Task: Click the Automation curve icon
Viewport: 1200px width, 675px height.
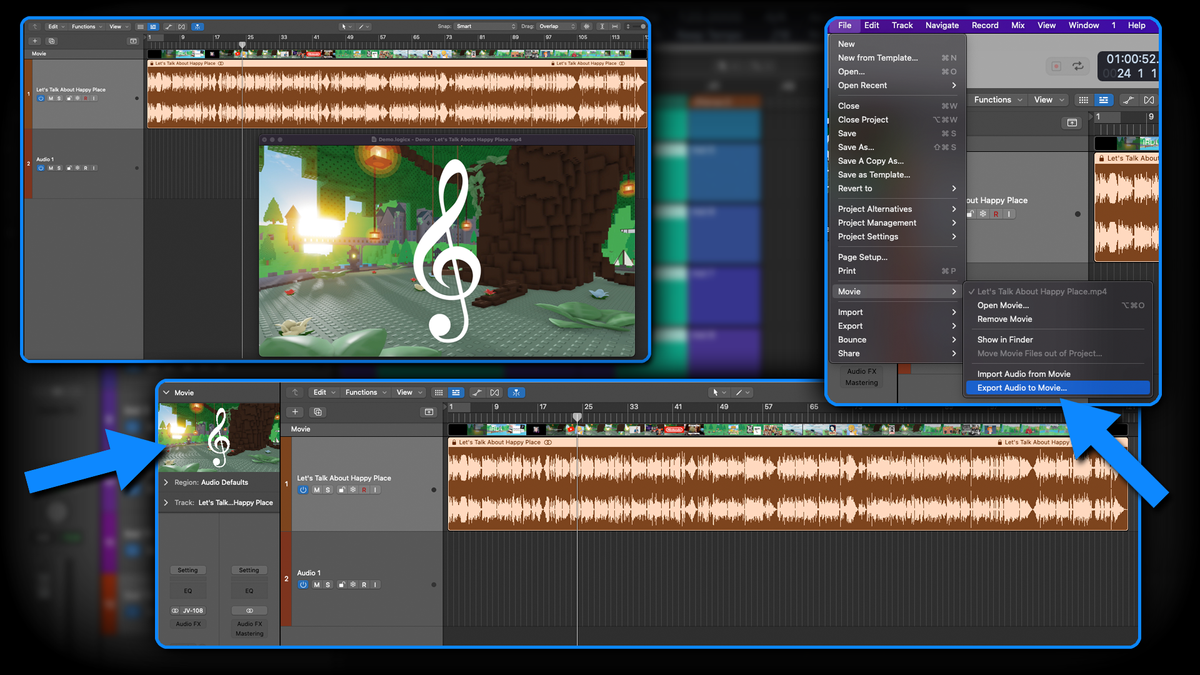Action: click(475, 391)
